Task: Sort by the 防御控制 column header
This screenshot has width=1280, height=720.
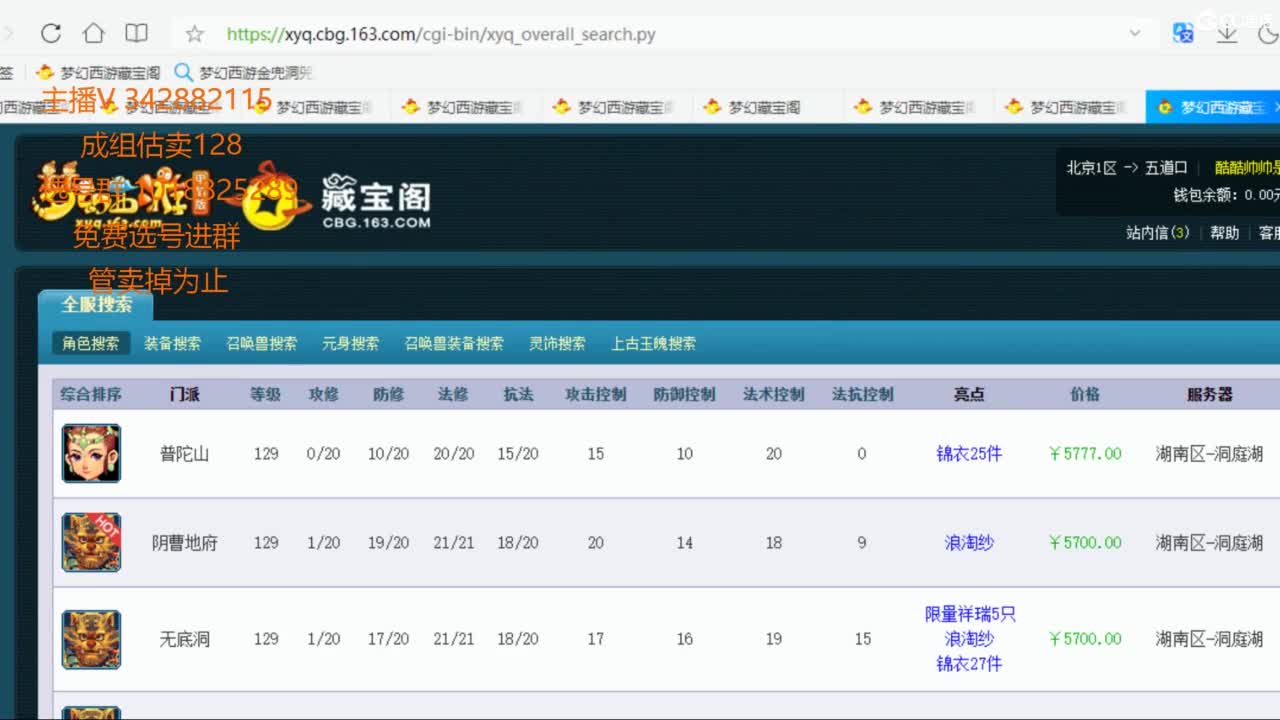Action: pos(684,394)
